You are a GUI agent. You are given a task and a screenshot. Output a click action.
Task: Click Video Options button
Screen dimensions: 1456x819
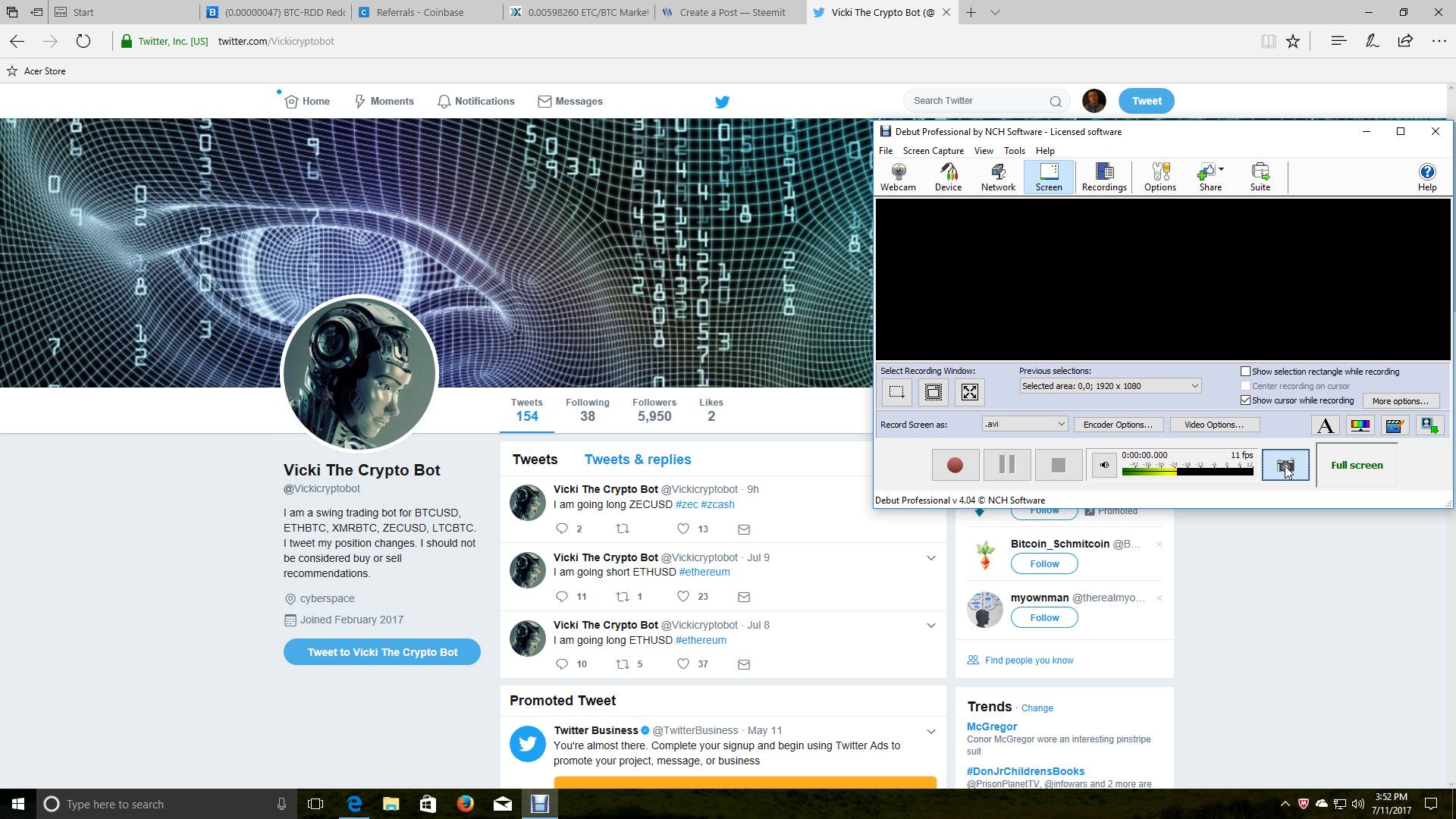click(x=1214, y=425)
